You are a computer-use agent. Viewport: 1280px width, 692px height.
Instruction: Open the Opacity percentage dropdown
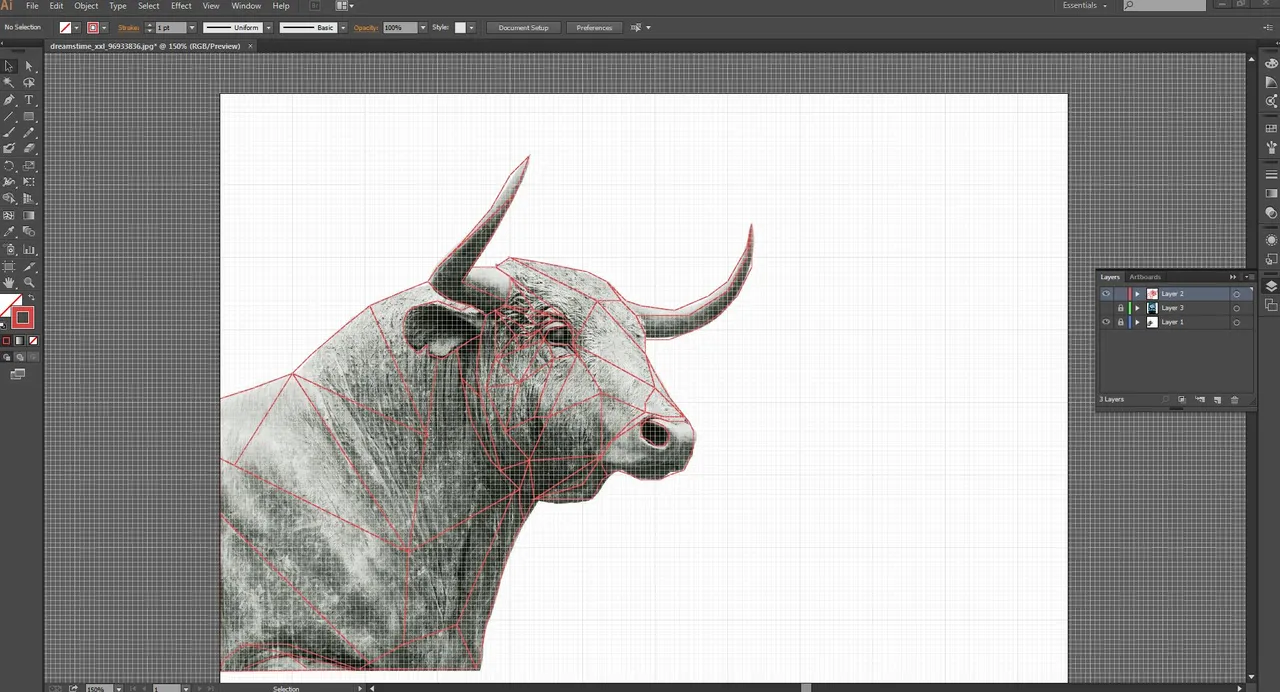[x=423, y=28]
